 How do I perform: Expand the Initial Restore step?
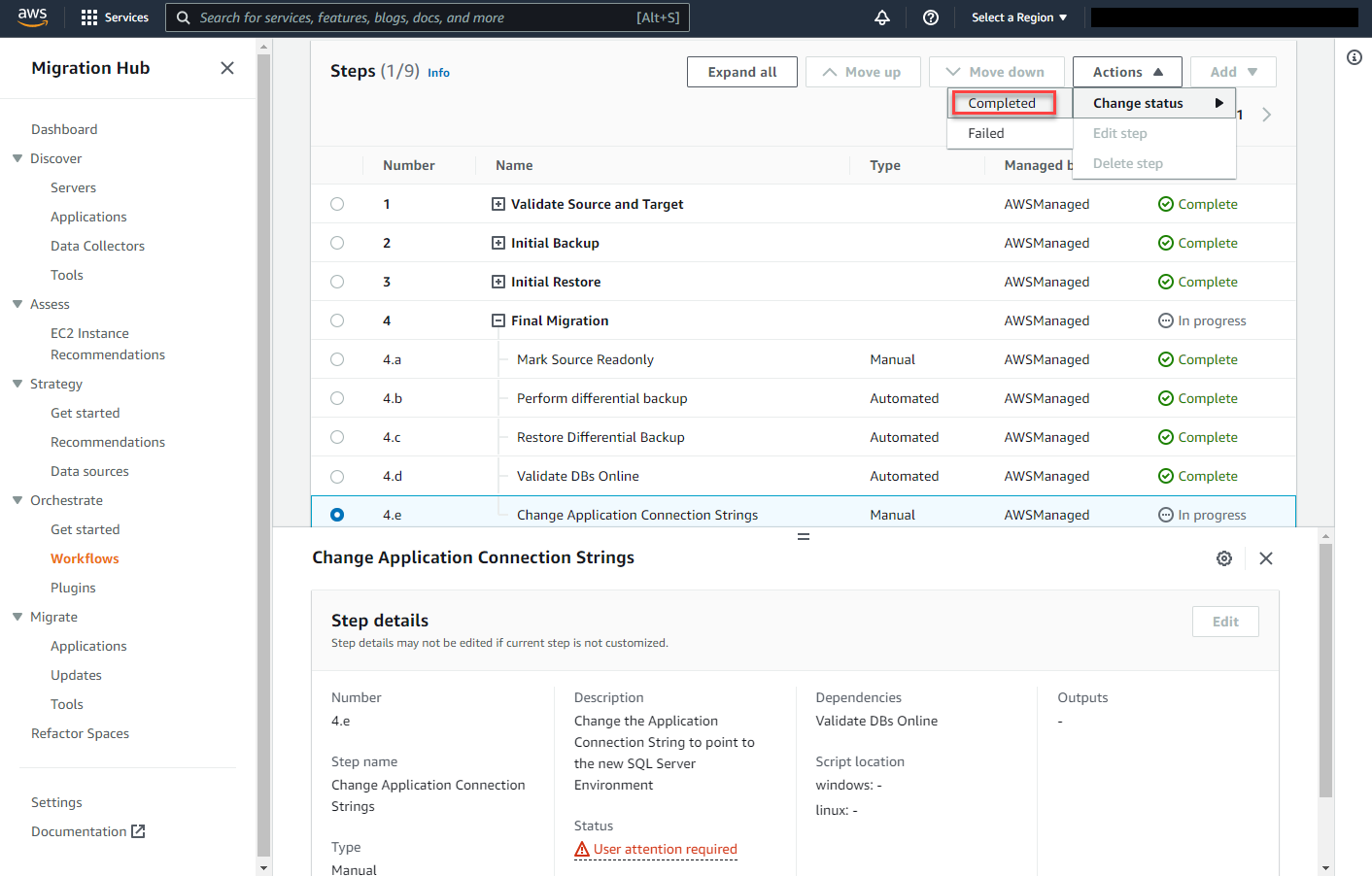(x=498, y=282)
